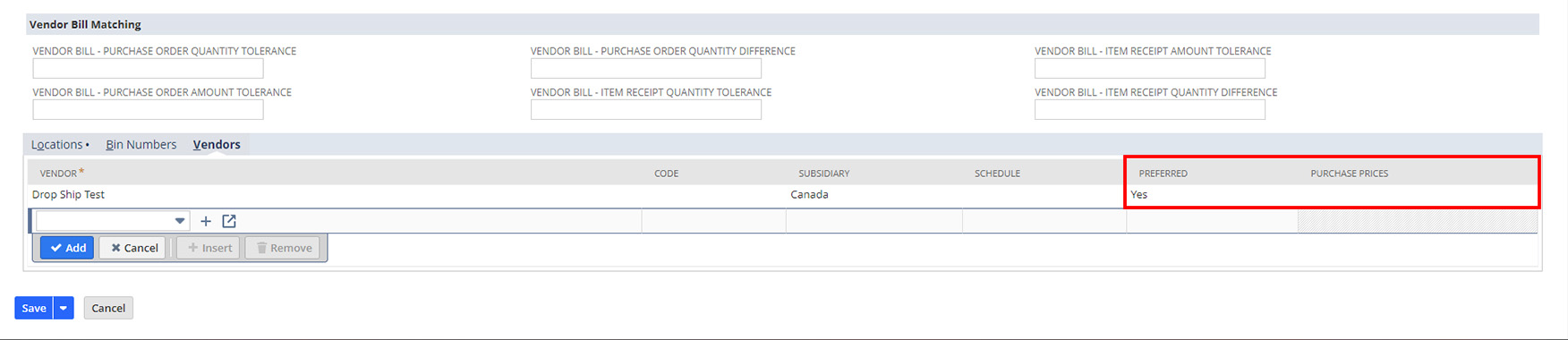The height and width of the screenshot is (340, 1568).
Task: Focus Purchase Order Quantity Tolerance field
Action: (x=149, y=68)
